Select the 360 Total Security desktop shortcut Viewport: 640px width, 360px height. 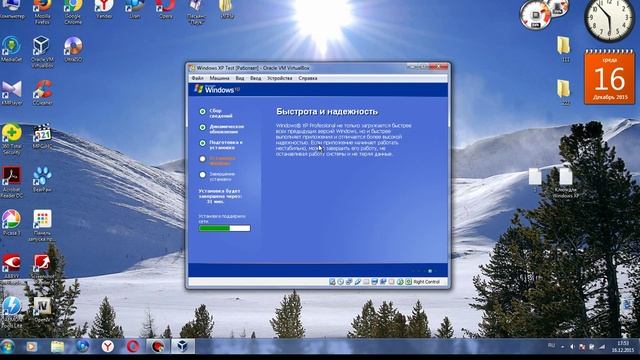[11, 139]
